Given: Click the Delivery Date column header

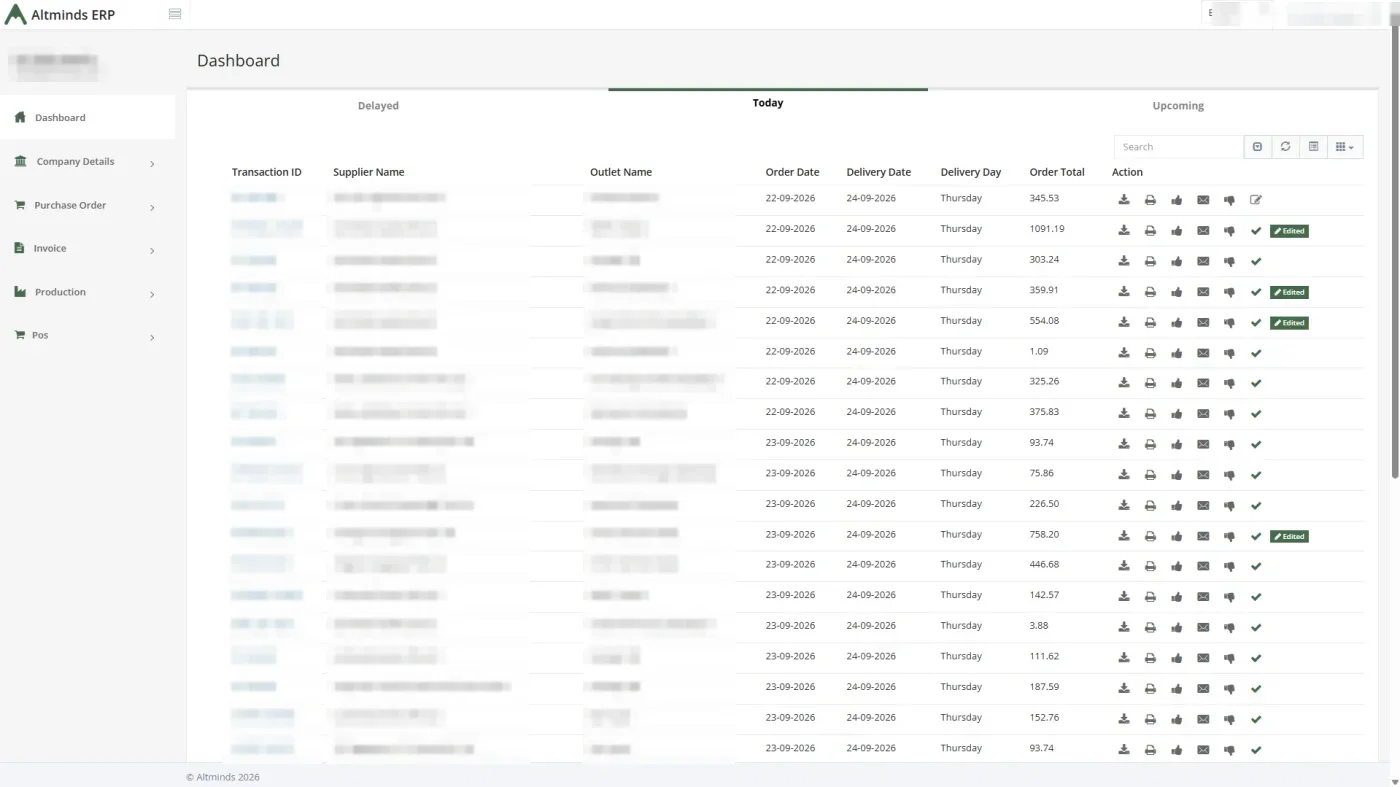Looking at the screenshot, I should click(878, 172).
